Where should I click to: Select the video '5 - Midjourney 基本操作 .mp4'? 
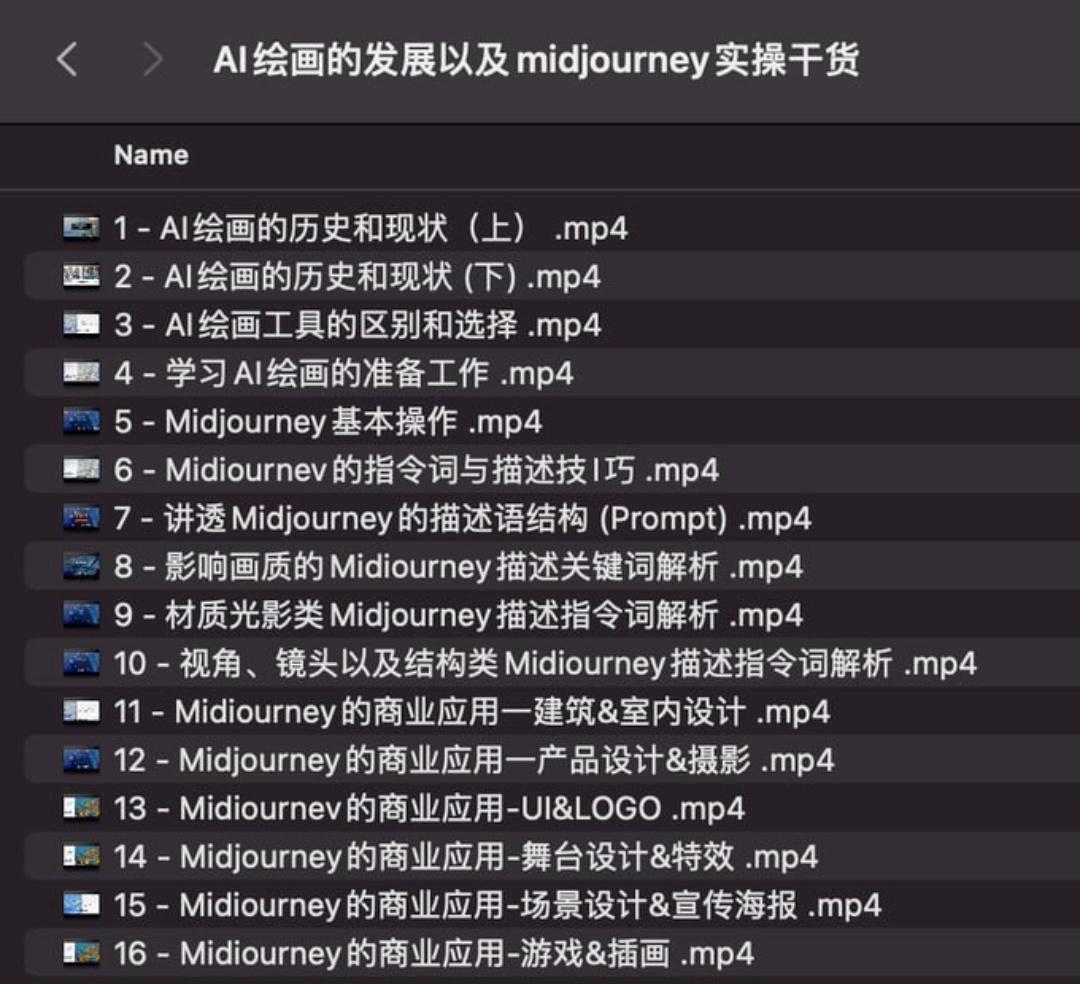pos(330,422)
